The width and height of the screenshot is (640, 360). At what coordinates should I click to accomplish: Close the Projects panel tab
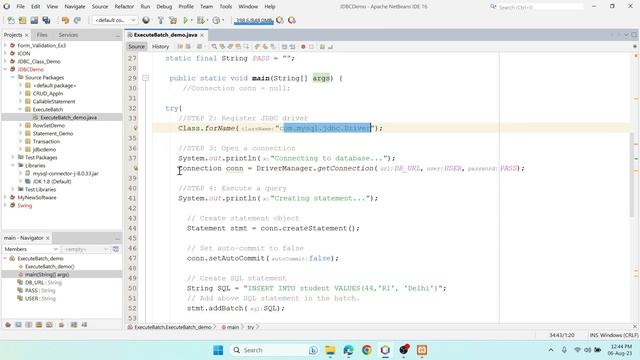click(x=27, y=35)
